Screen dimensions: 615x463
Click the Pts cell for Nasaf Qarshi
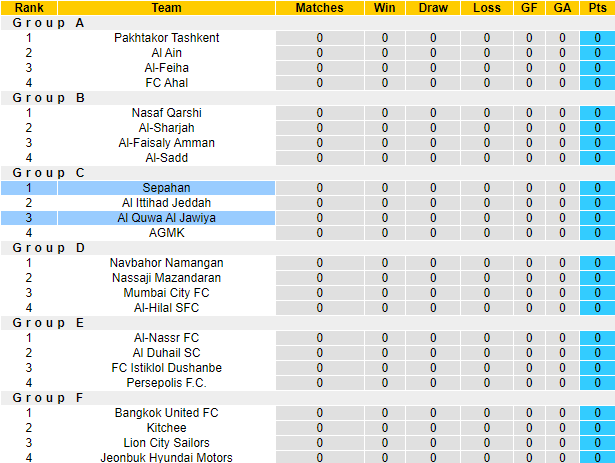597,113
